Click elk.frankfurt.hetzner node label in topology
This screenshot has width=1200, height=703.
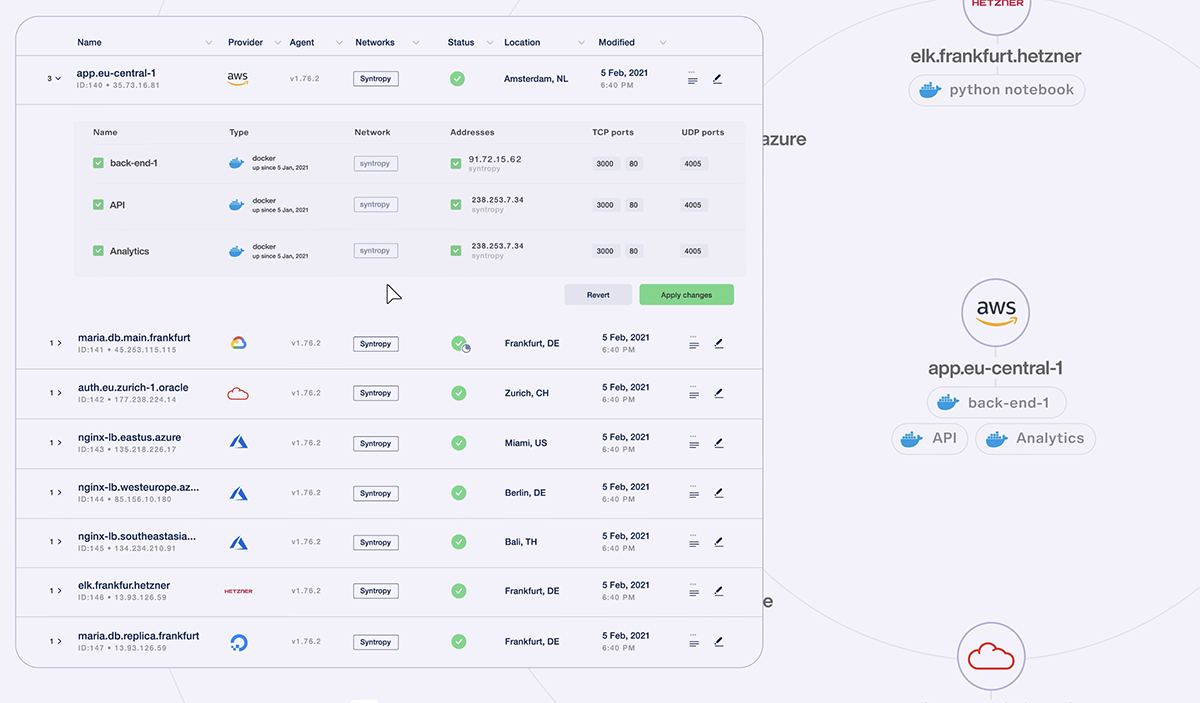click(x=996, y=57)
